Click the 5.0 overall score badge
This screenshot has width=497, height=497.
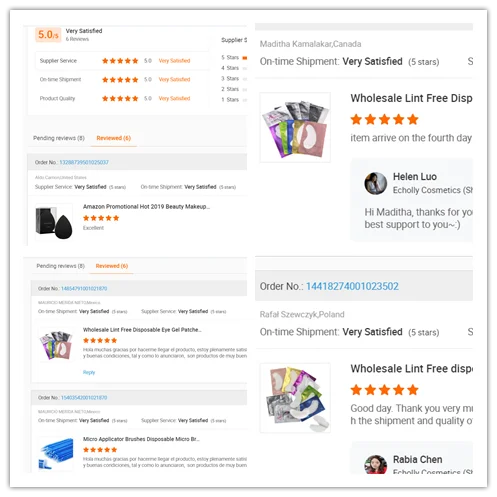[x=48, y=35]
